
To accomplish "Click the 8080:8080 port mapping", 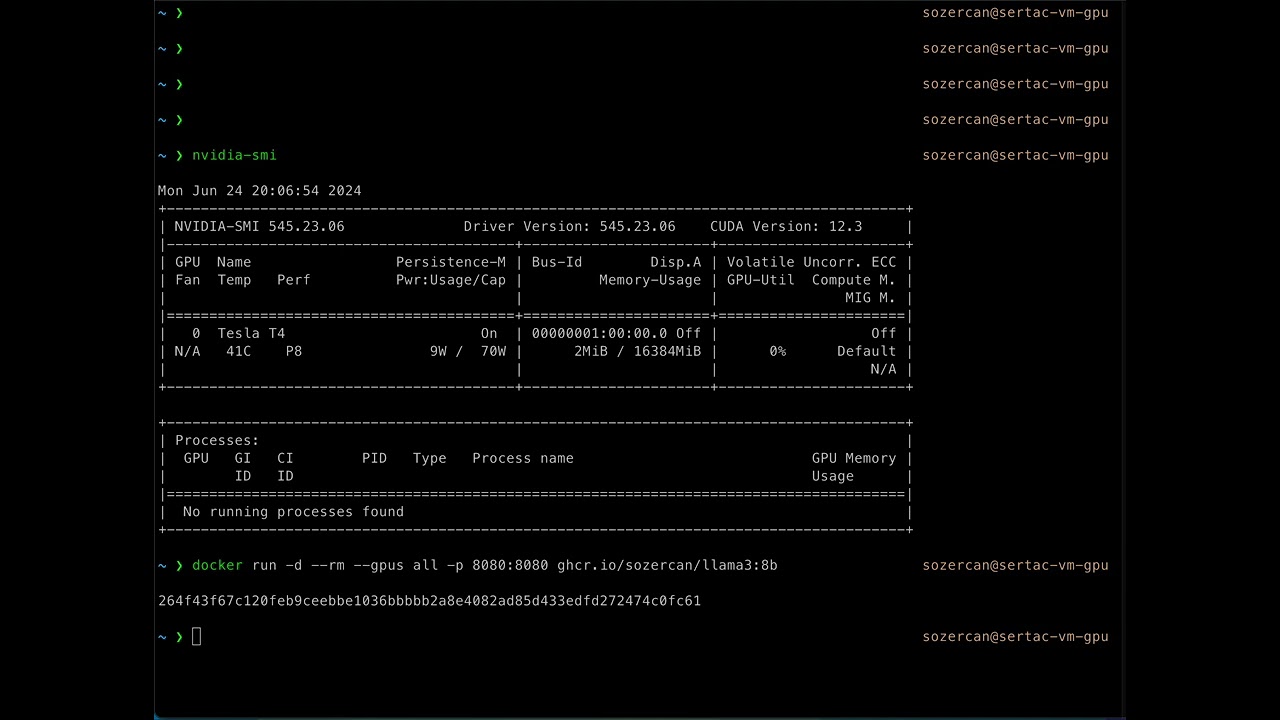I will [x=510, y=565].
